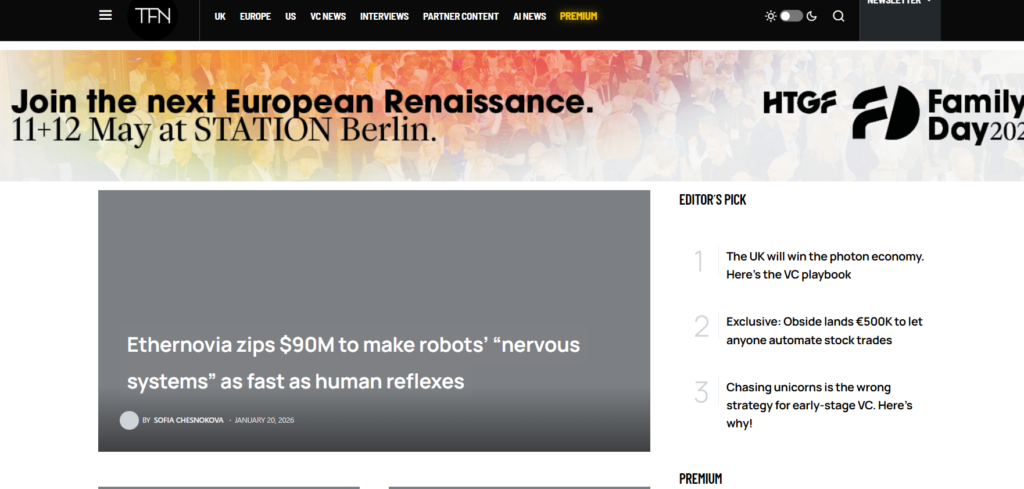Click the moon dark-mode icon
The image size is (1024, 489).
812,16
